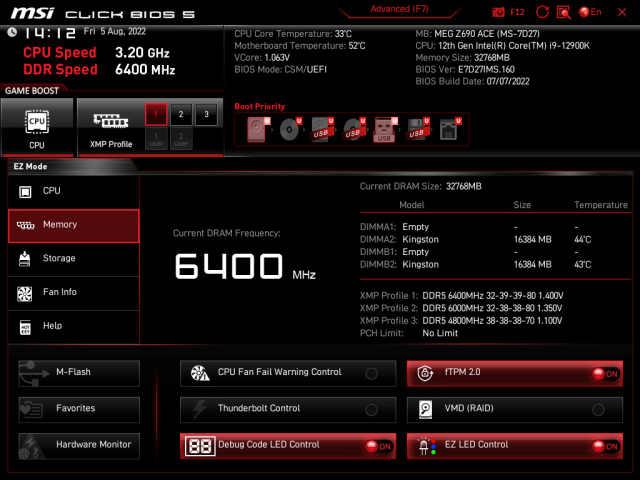Click the circular reset/refresh icon in the top bar
The height and width of the screenshot is (480, 640).
coord(542,12)
